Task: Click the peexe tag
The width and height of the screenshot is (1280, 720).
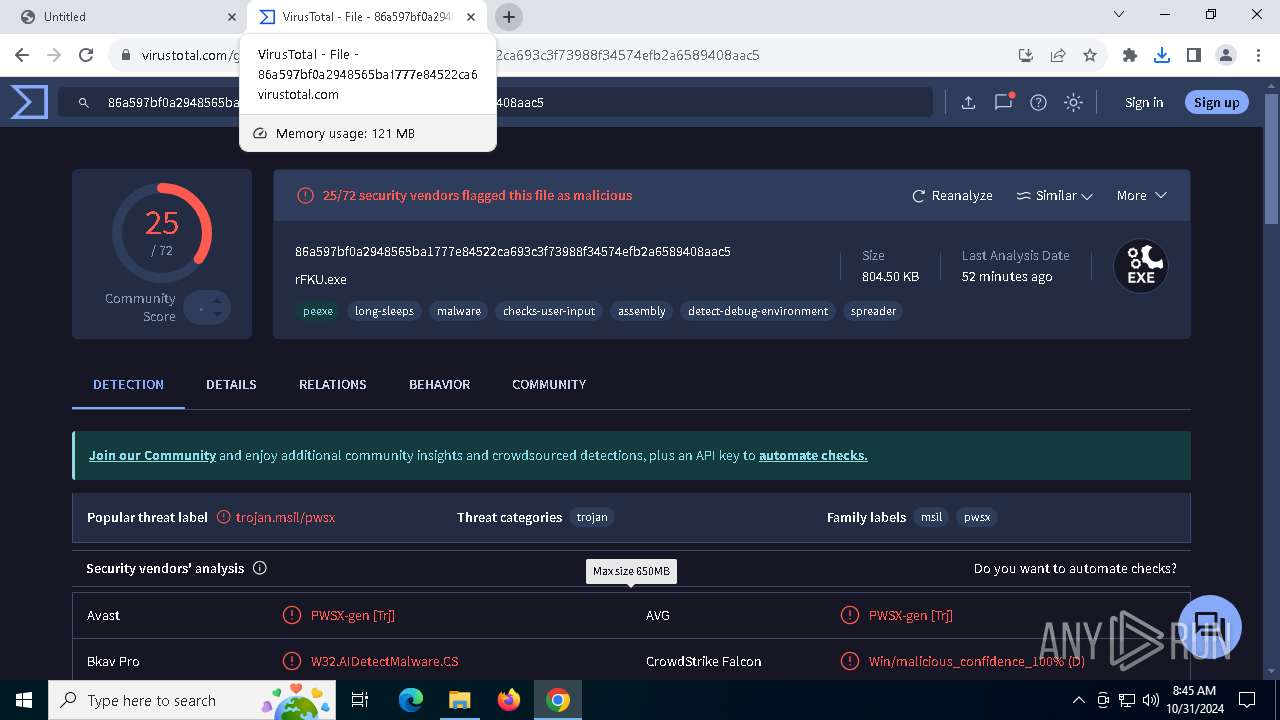Action: pos(318,311)
